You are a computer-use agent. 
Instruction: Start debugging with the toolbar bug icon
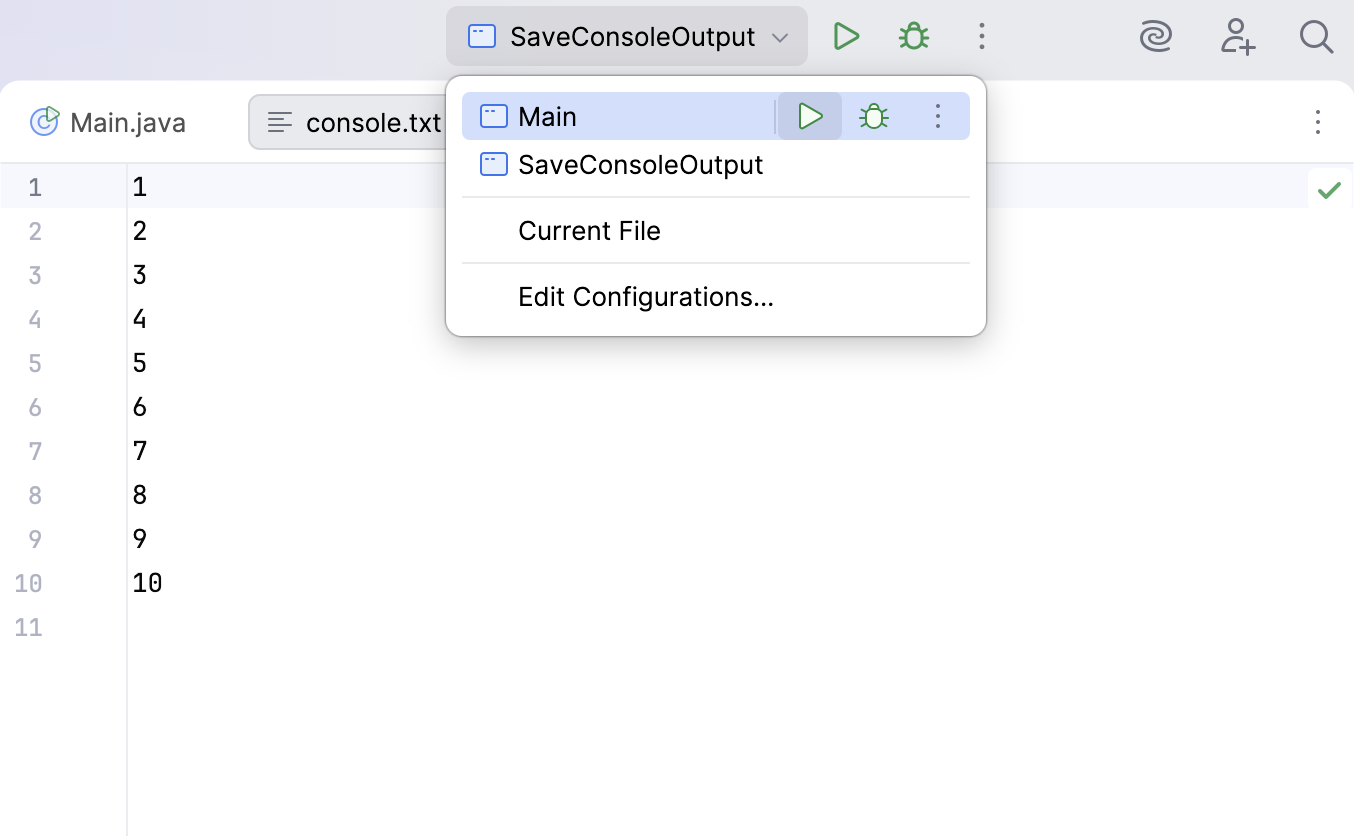point(913,35)
